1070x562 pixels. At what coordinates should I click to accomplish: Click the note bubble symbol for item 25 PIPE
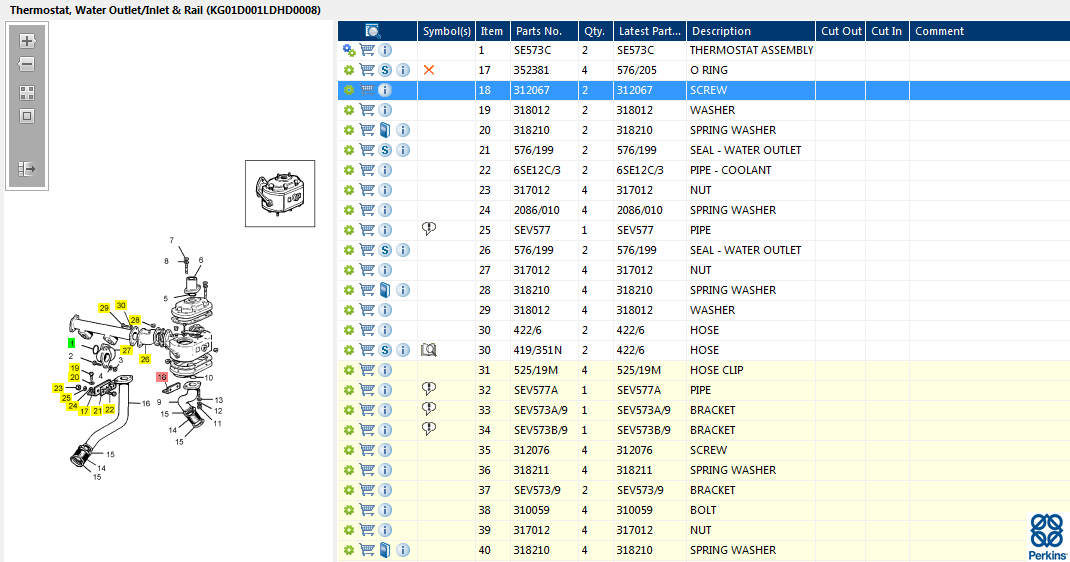[x=429, y=229]
